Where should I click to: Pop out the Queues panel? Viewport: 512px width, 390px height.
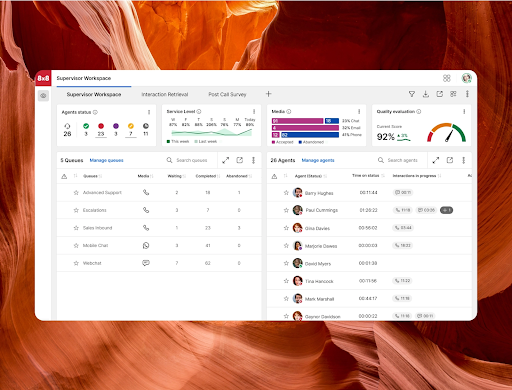pos(240,160)
